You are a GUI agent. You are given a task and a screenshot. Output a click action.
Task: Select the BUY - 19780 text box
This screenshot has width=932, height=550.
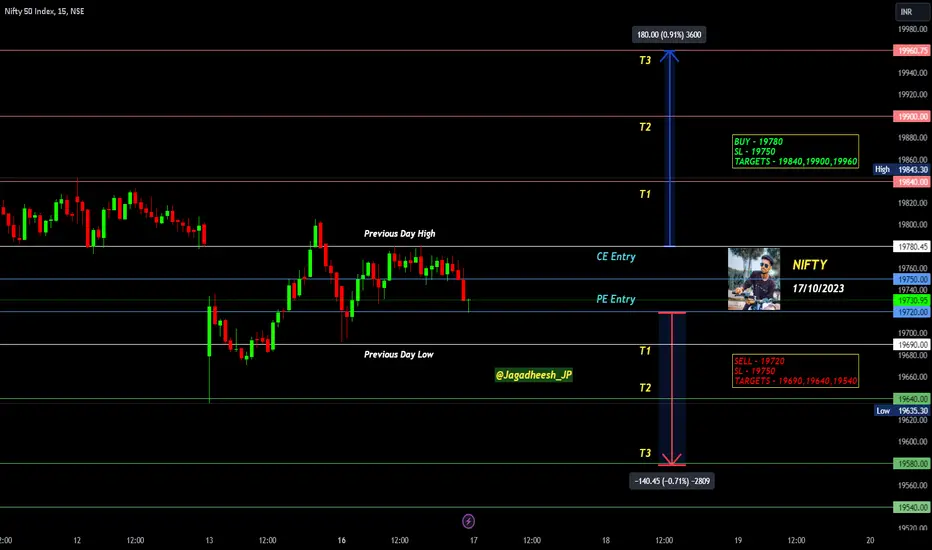(x=795, y=152)
